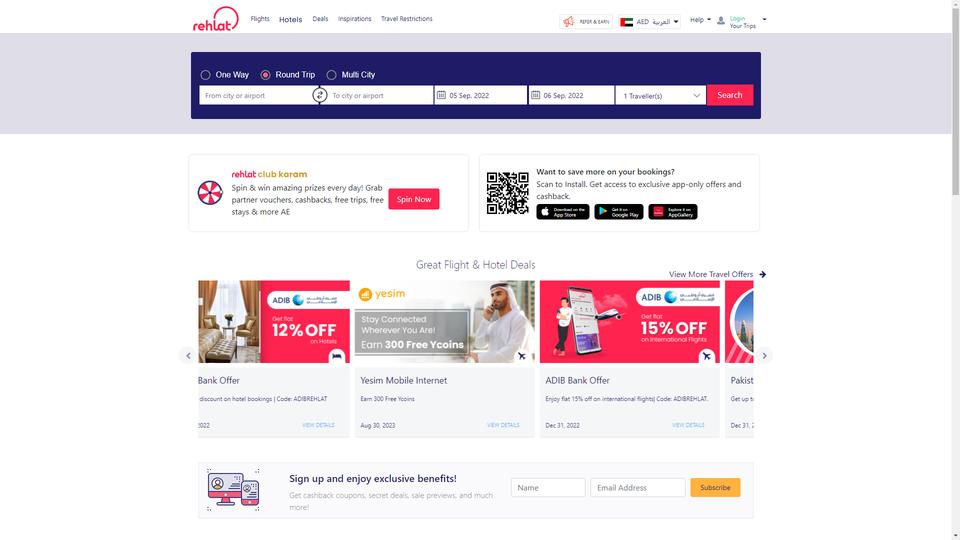
Task: Click the Refer & Earn megaphone icon
Action: click(x=569, y=21)
